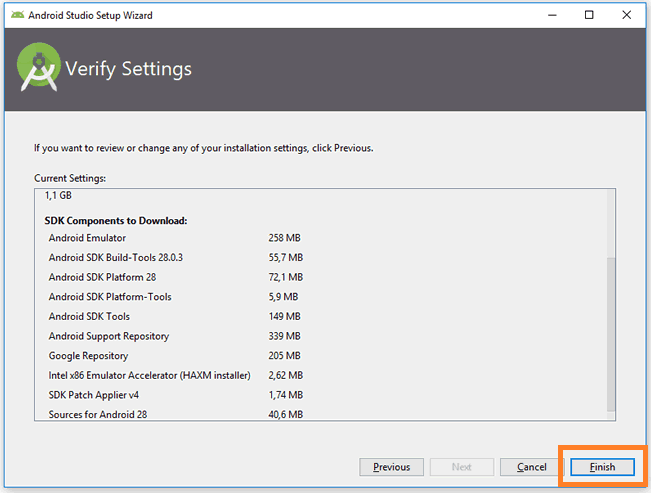Click the Android Studio logo in header
This screenshot has width=651, height=493.
coord(39,66)
